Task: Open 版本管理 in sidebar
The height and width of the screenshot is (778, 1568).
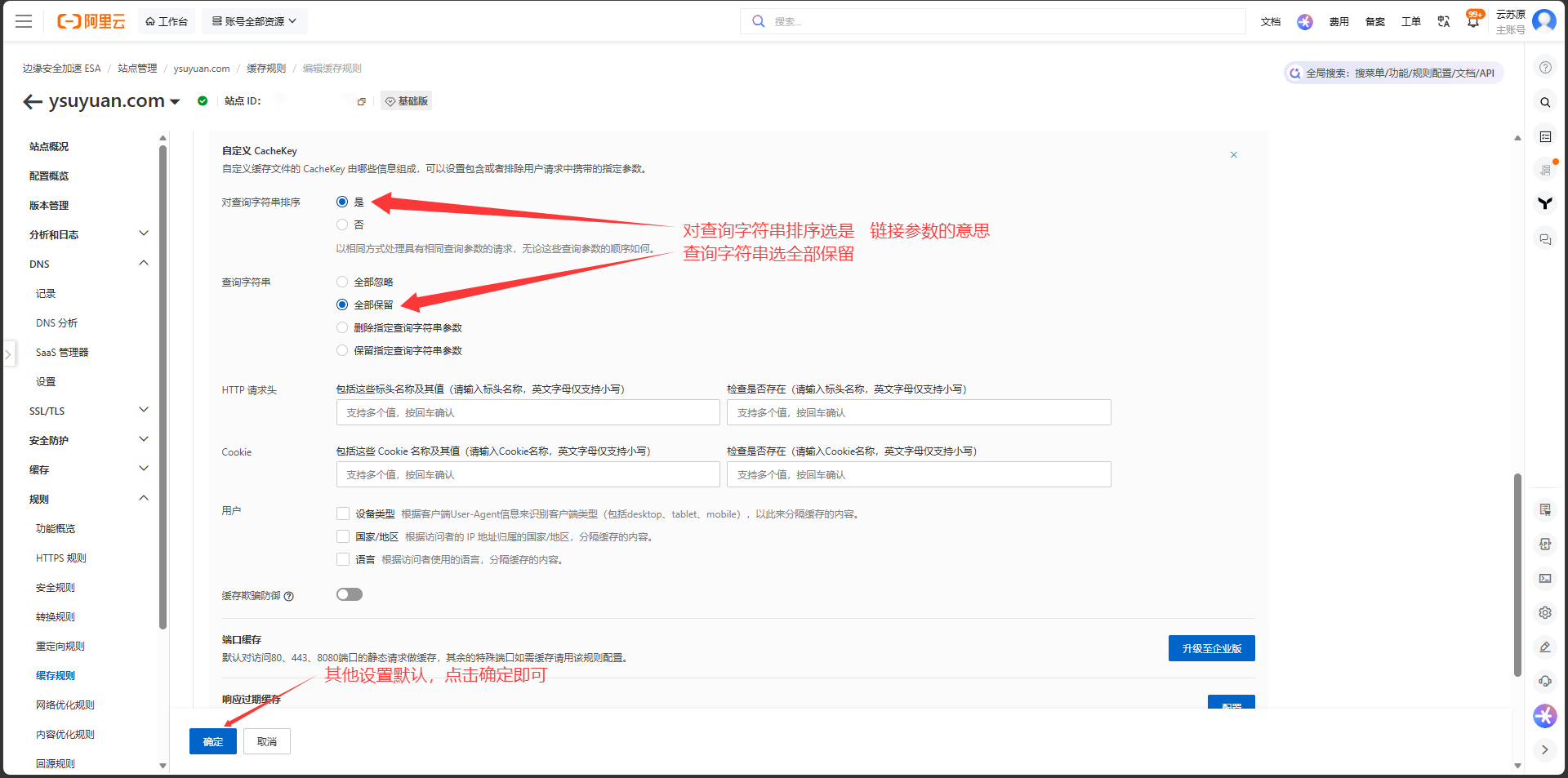Action: click(x=49, y=205)
